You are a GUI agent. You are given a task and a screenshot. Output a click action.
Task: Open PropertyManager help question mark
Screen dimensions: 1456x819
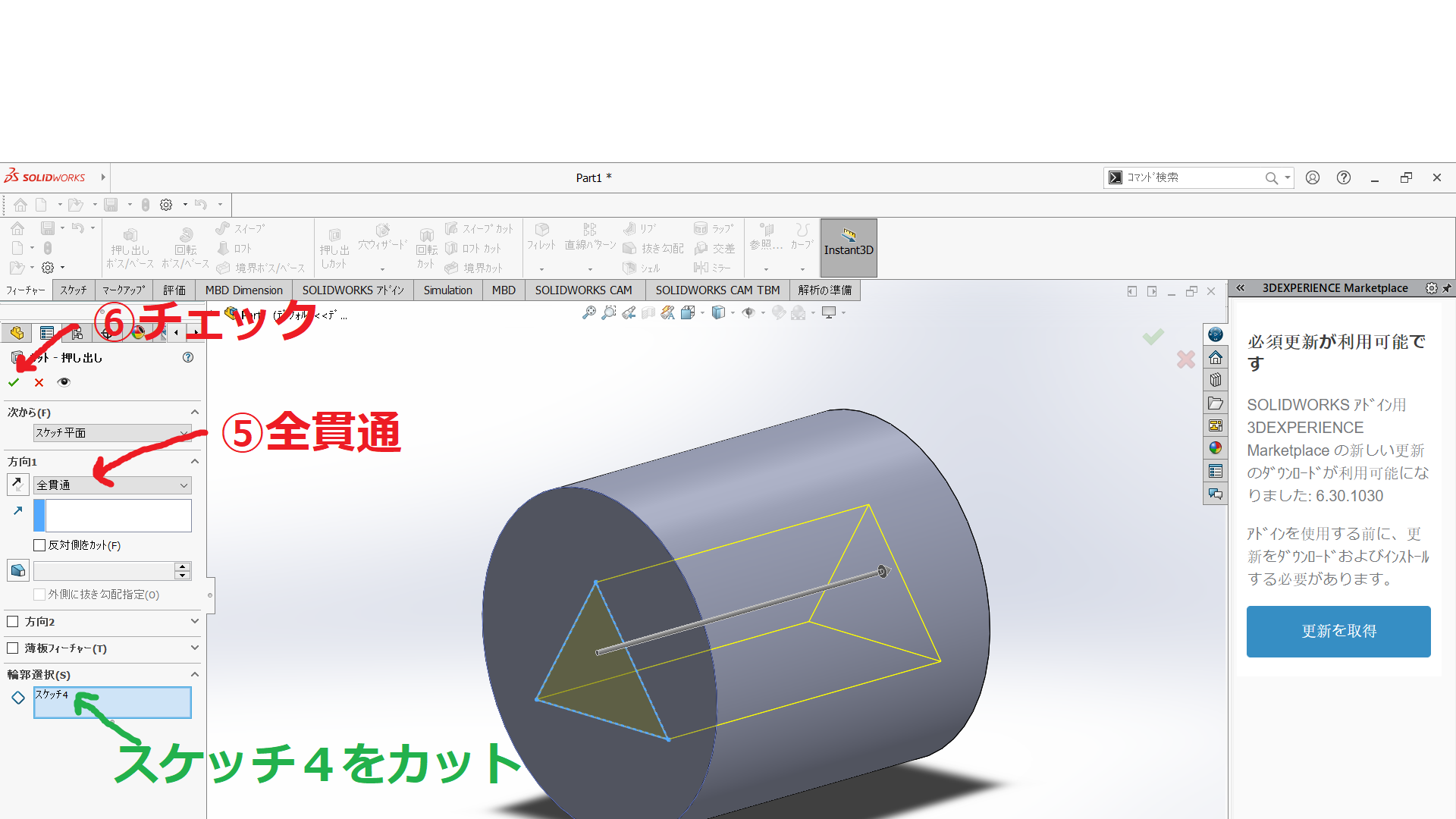point(188,357)
